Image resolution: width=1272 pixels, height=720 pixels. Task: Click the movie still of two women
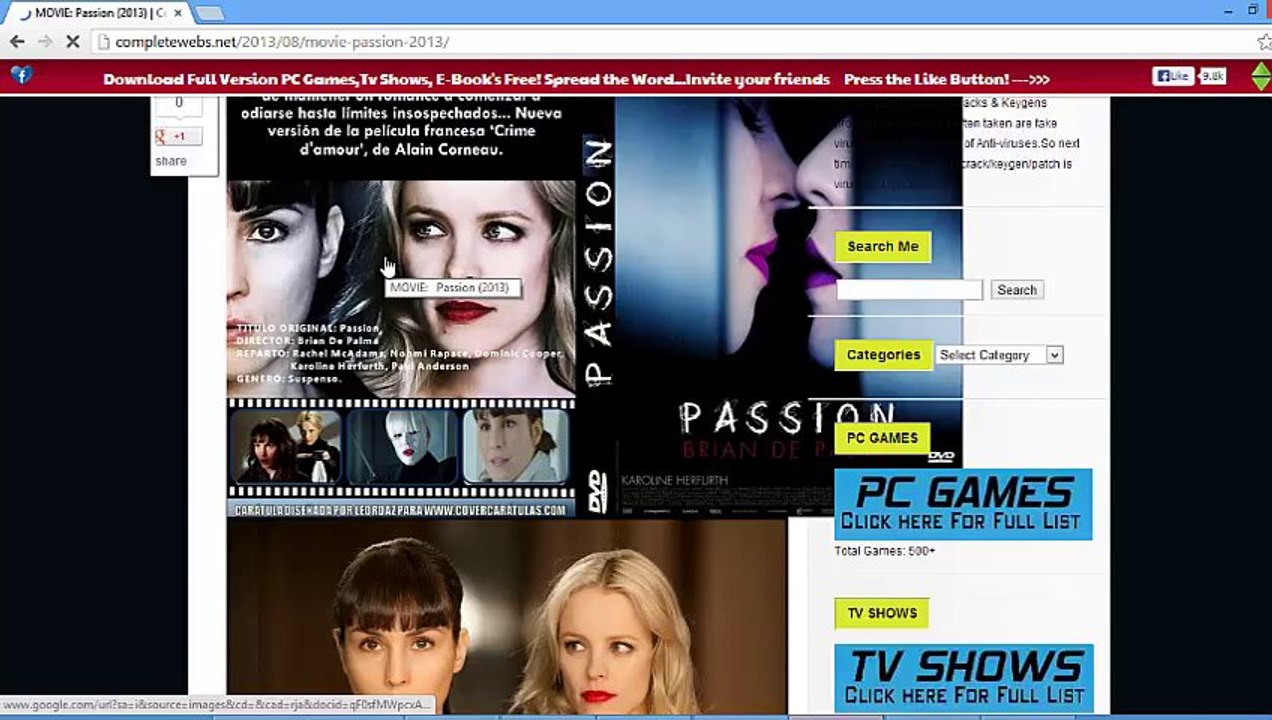tap(507, 616)
